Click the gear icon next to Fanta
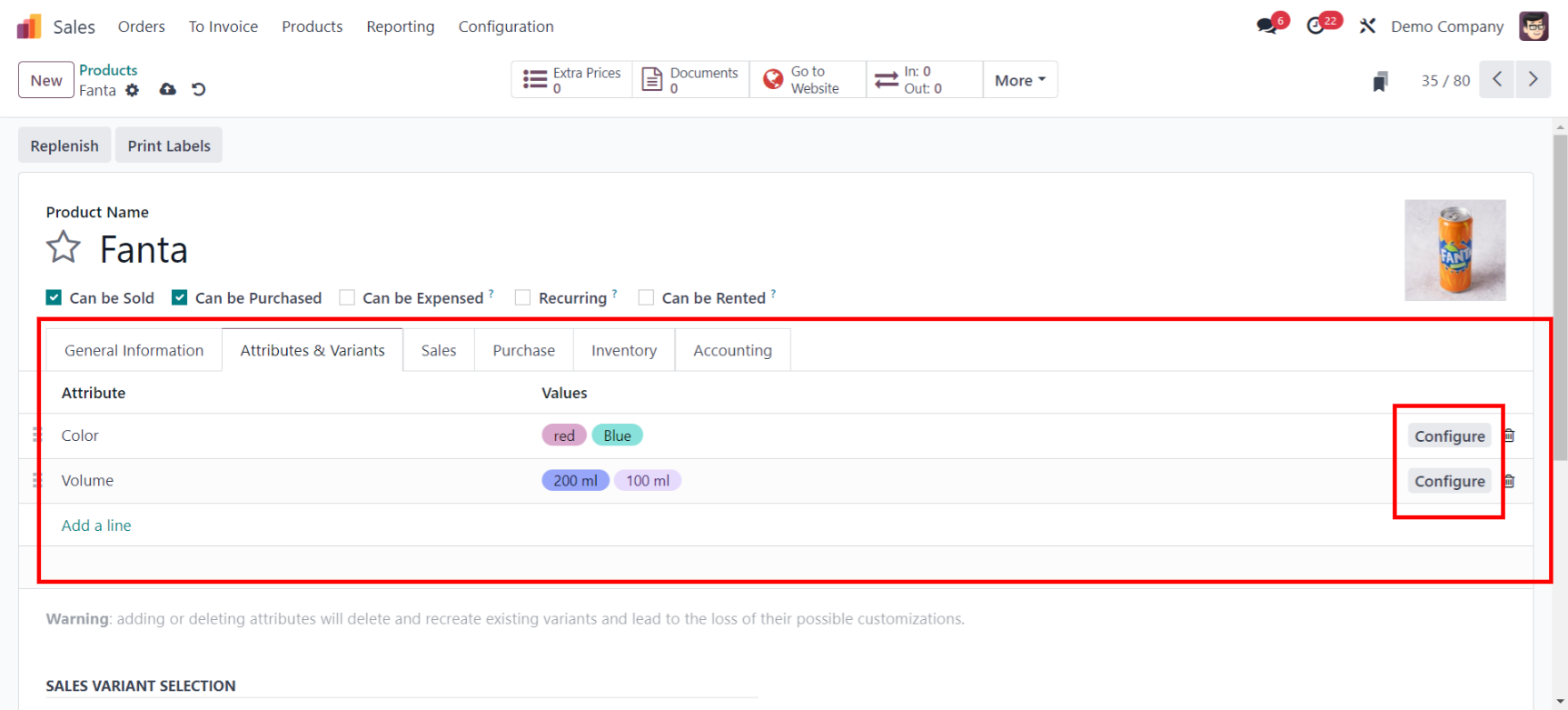Screen dimensions: 1568x710 coord(133,90)
